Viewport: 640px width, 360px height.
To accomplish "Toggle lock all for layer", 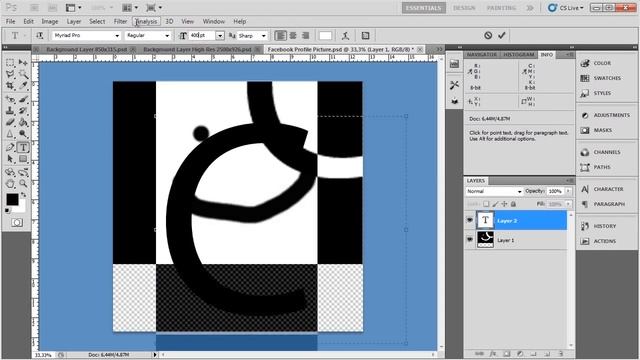I will (513, 204).
